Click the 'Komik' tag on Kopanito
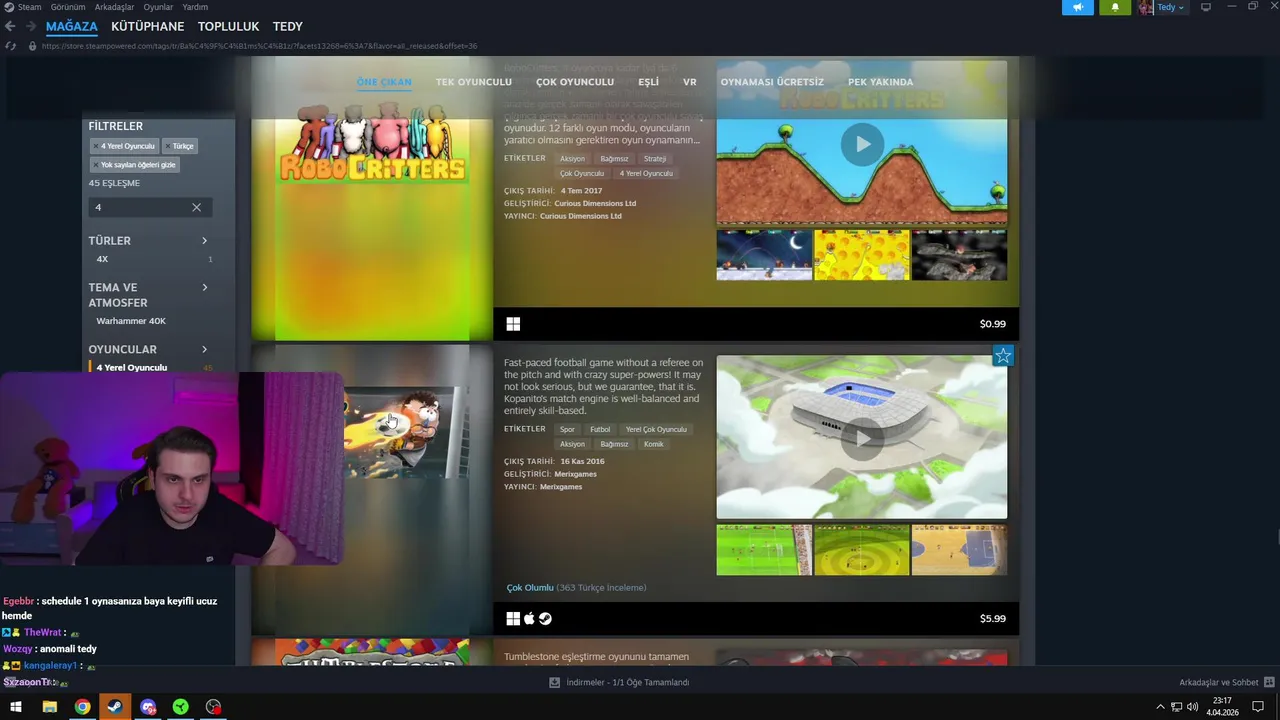The height and width of the screenshot is (720, 1280). pyautogui.click(x=653, y=444)
